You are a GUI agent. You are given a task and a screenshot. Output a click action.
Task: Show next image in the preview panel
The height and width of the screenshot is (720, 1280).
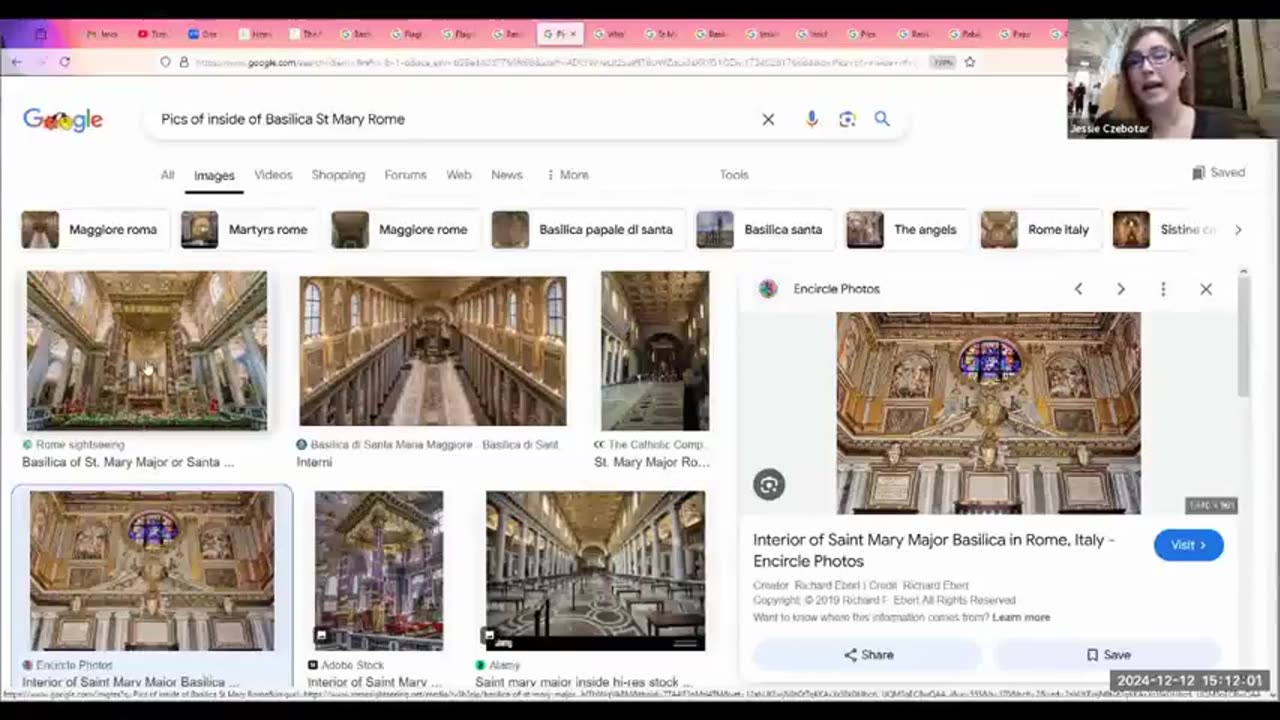point(1121,289)
